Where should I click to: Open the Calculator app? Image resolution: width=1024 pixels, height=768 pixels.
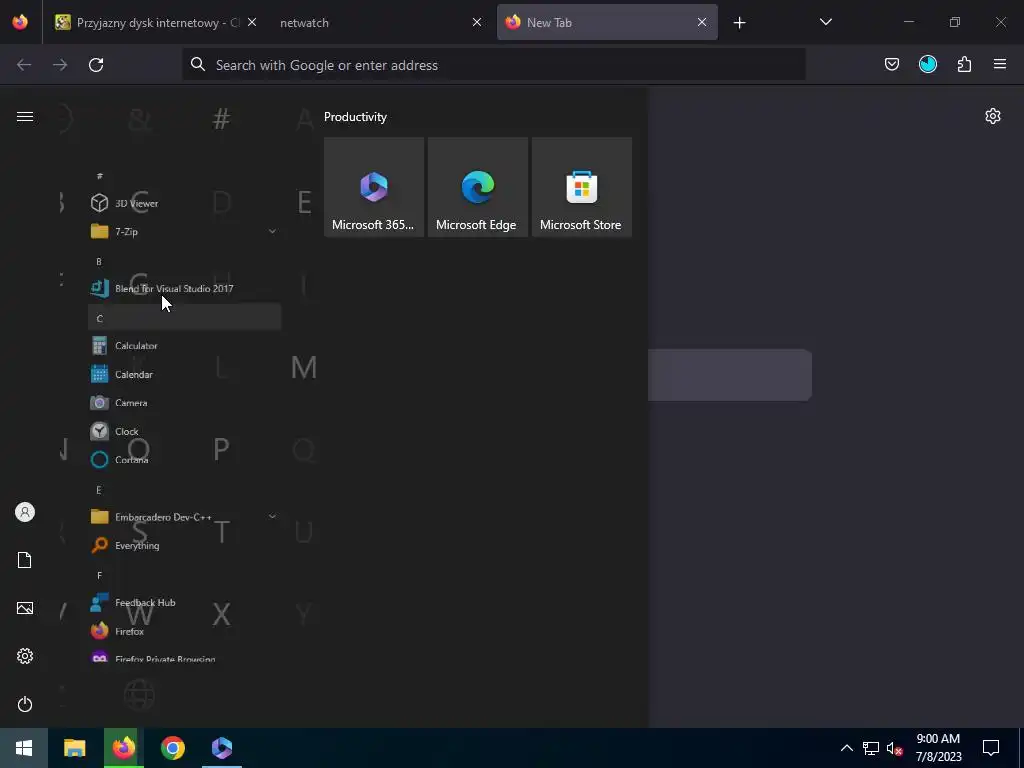pos(184,345)
